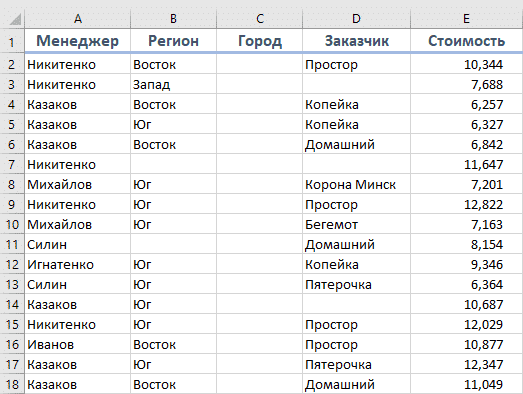Select column C header

(x=260, y=19)
